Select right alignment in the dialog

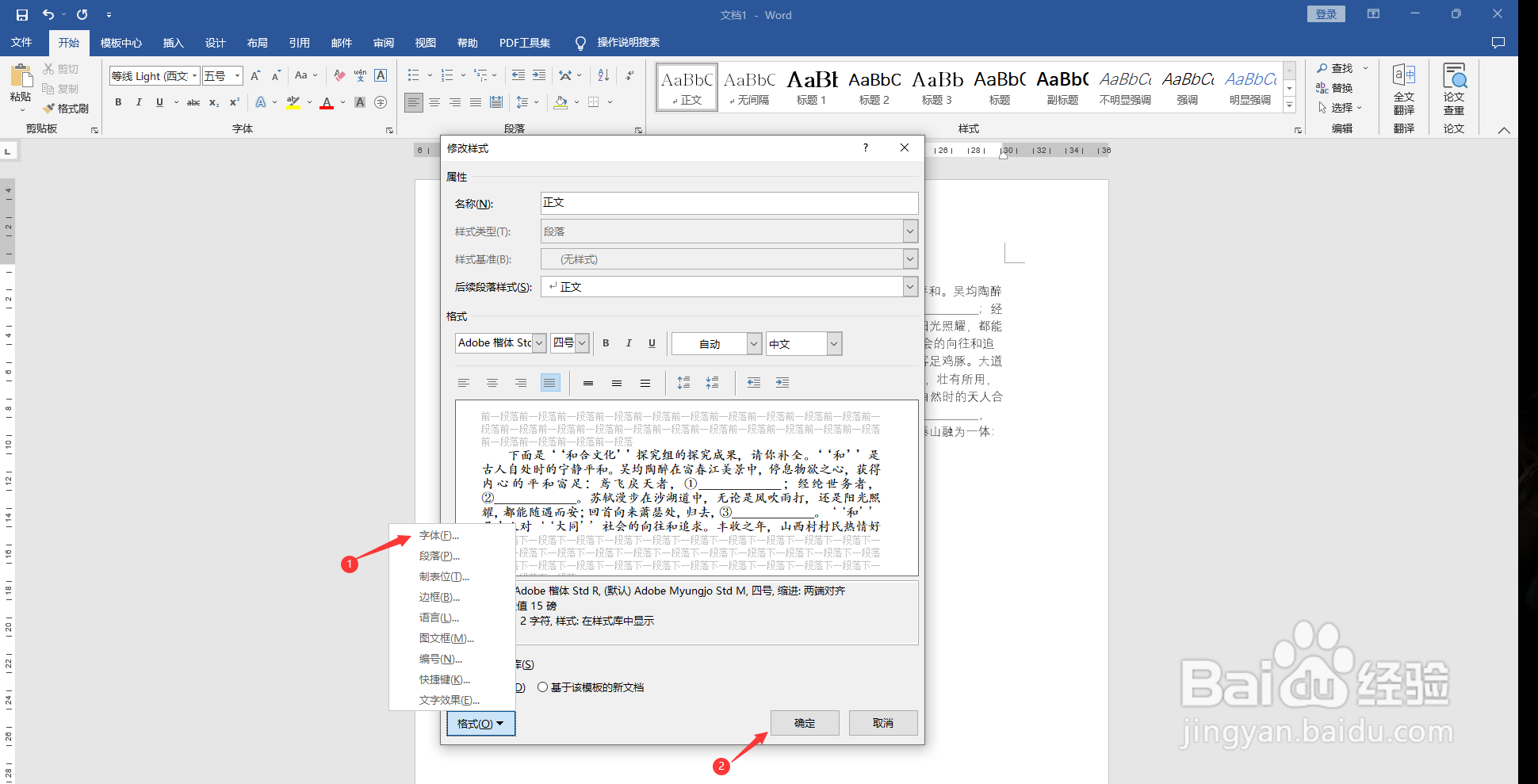(521, 383)
